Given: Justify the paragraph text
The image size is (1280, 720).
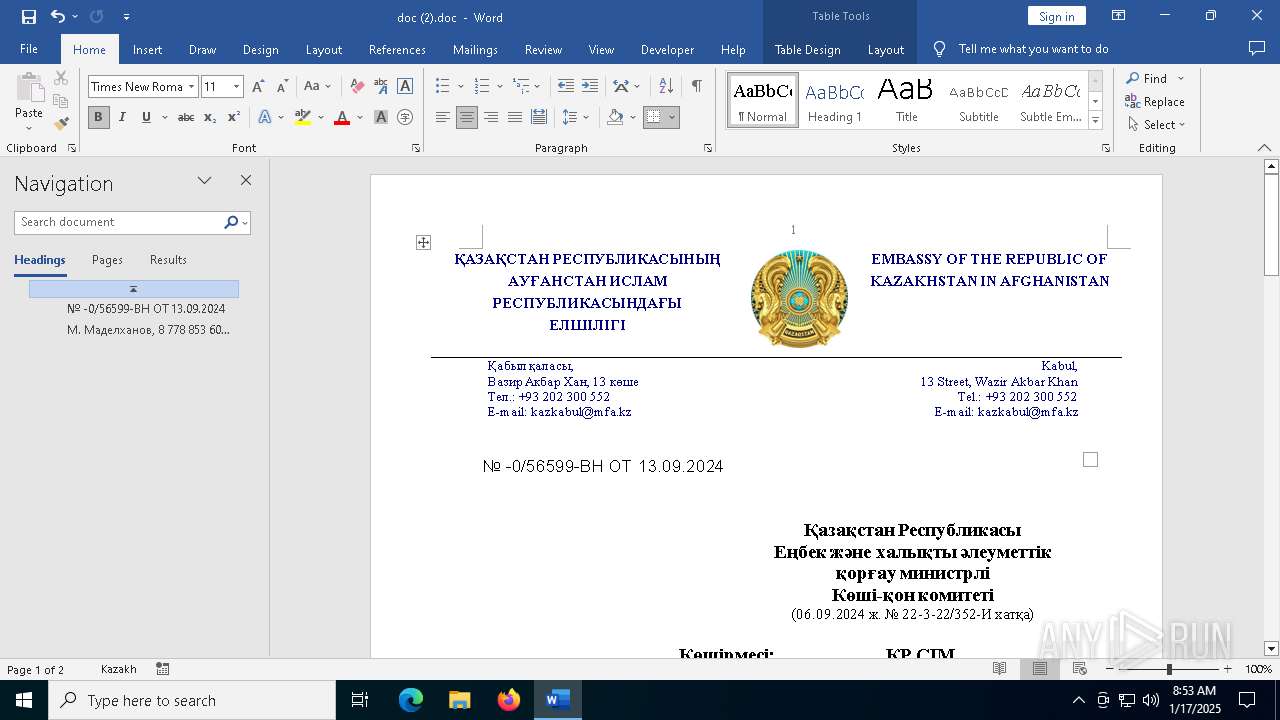Looking at the screenshot, I should (x=515, y=117).
